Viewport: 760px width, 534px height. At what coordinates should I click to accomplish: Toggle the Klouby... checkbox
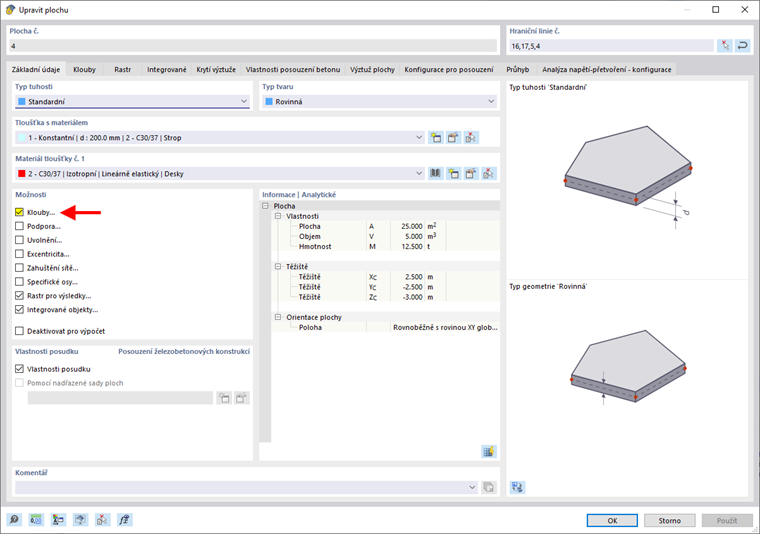pyautogui.click(x=19, y=212)
